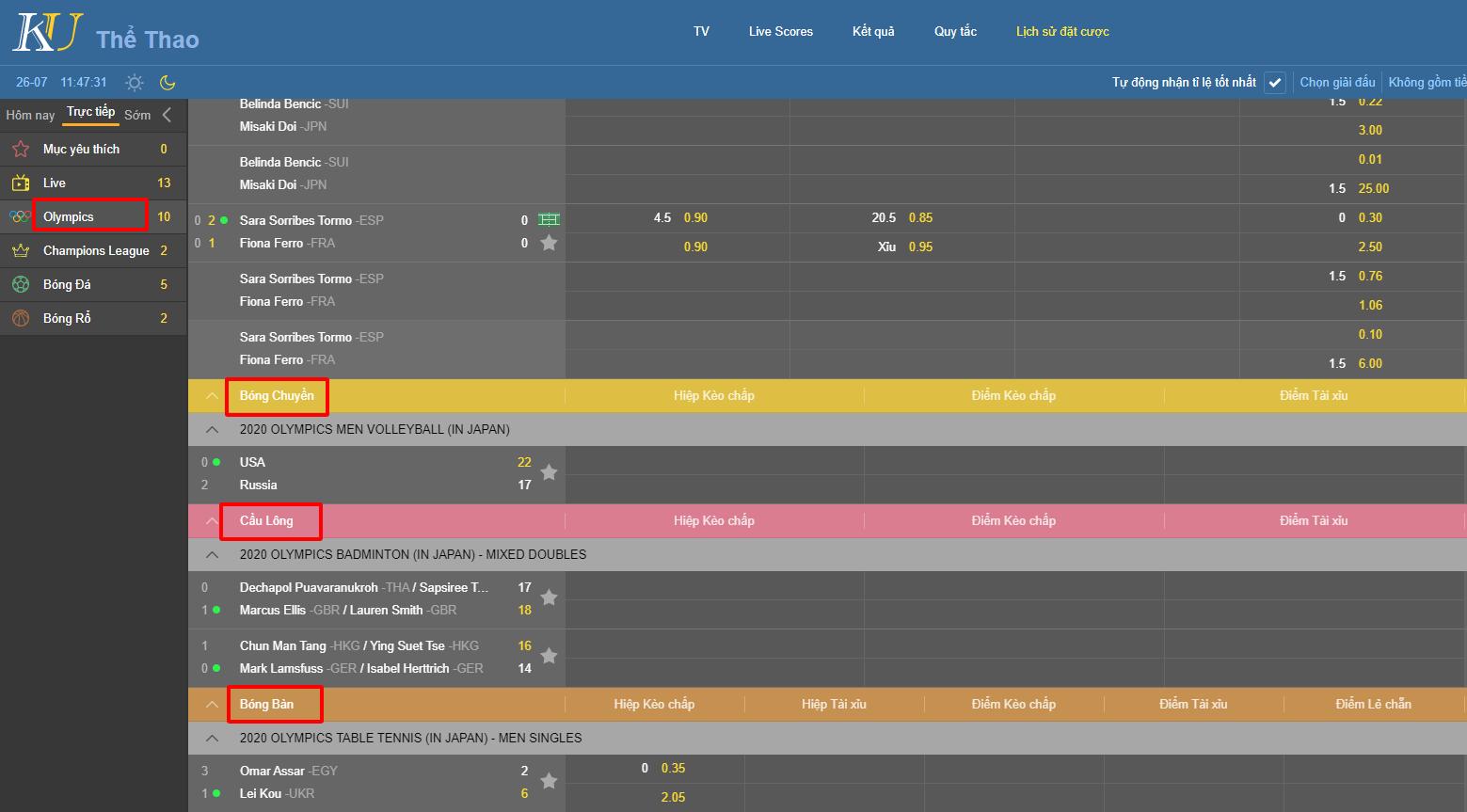The height and width of the screenshot is (812, 1467).
Task: Click Mark Lamsfuss / Isabel Herttrich pair
Action: coord(361,668)
